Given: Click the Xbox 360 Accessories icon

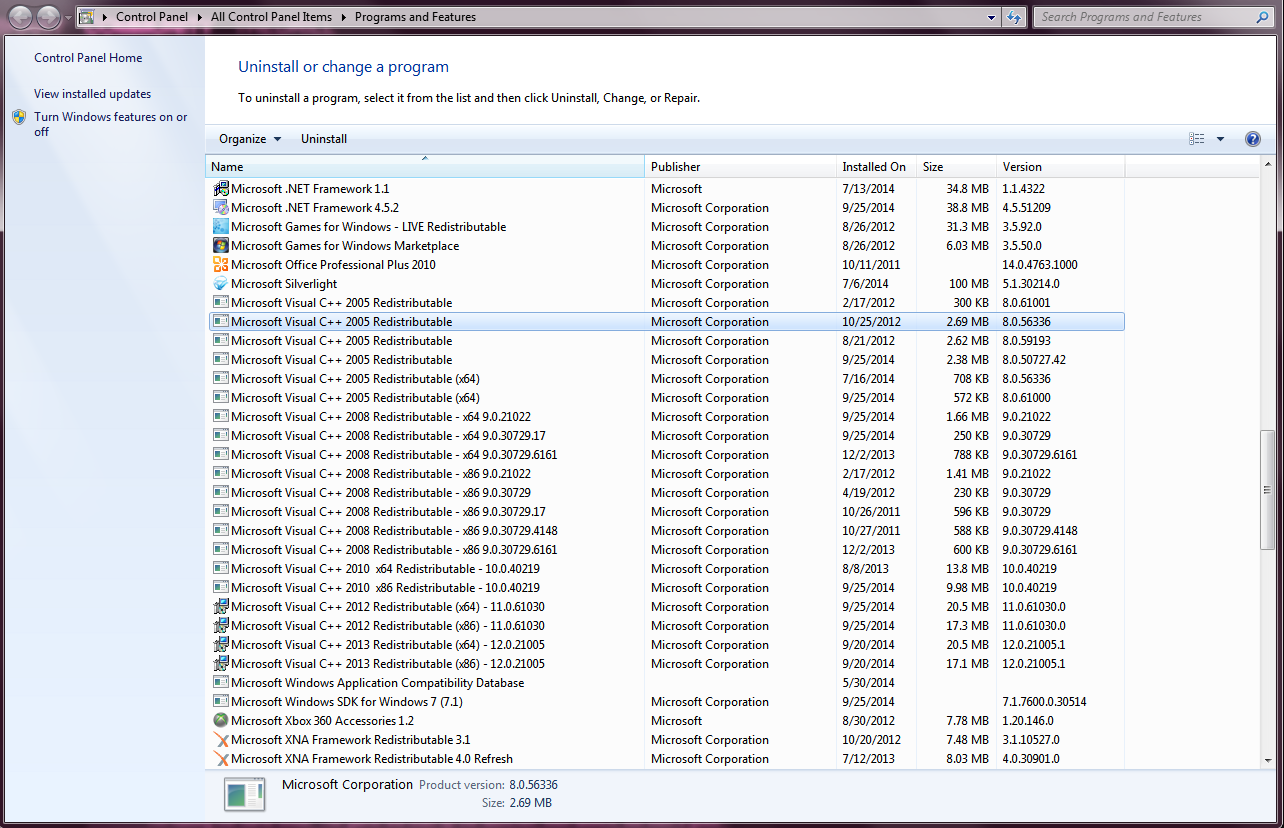Looking at the screenshot, I should coord(221,721).
